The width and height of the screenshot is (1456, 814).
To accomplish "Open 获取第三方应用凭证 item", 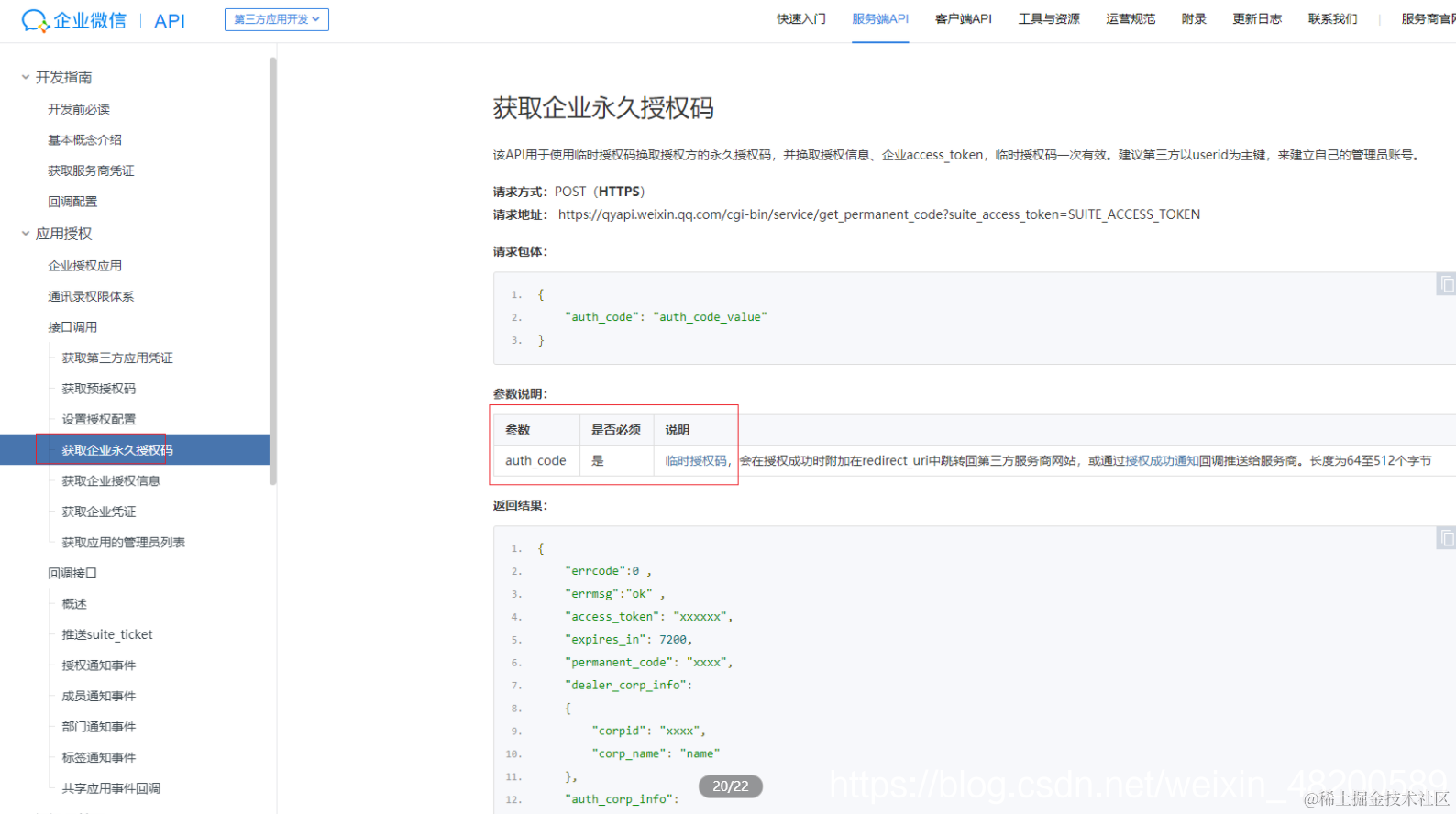I will click(117, 358).
